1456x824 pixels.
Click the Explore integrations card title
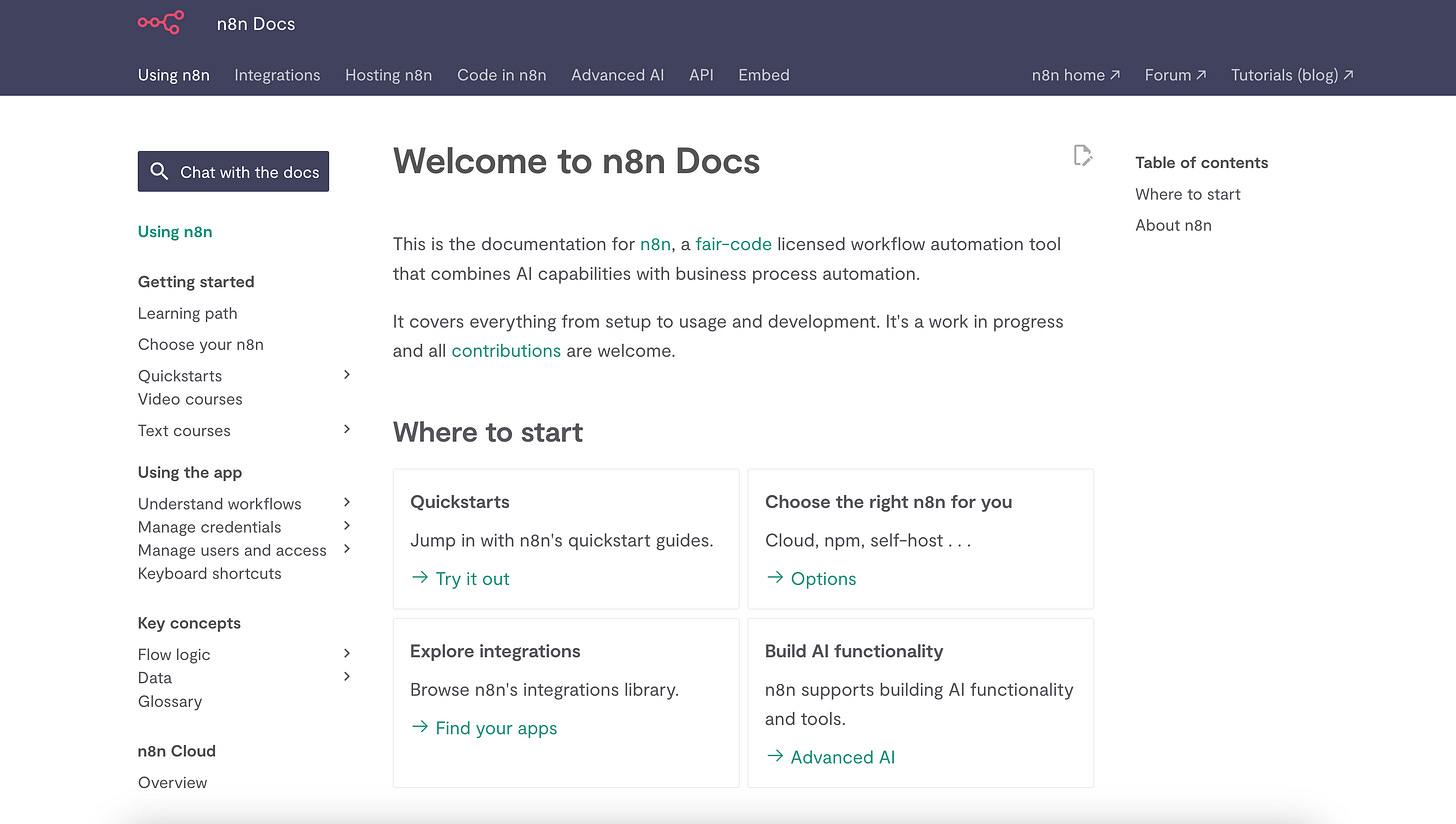tap(495, 651)
